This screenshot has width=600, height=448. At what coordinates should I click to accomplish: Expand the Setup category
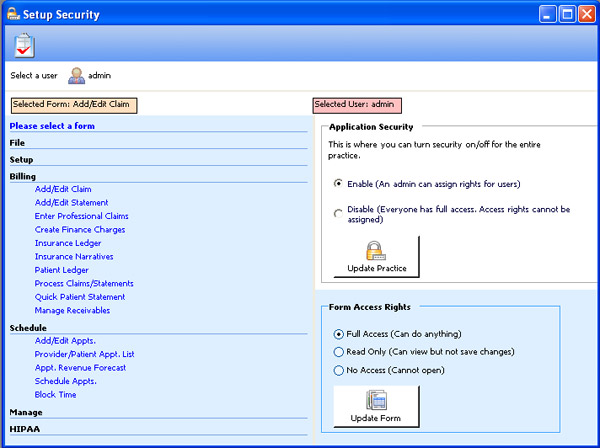pyautogui.click(x=21, y=159)
